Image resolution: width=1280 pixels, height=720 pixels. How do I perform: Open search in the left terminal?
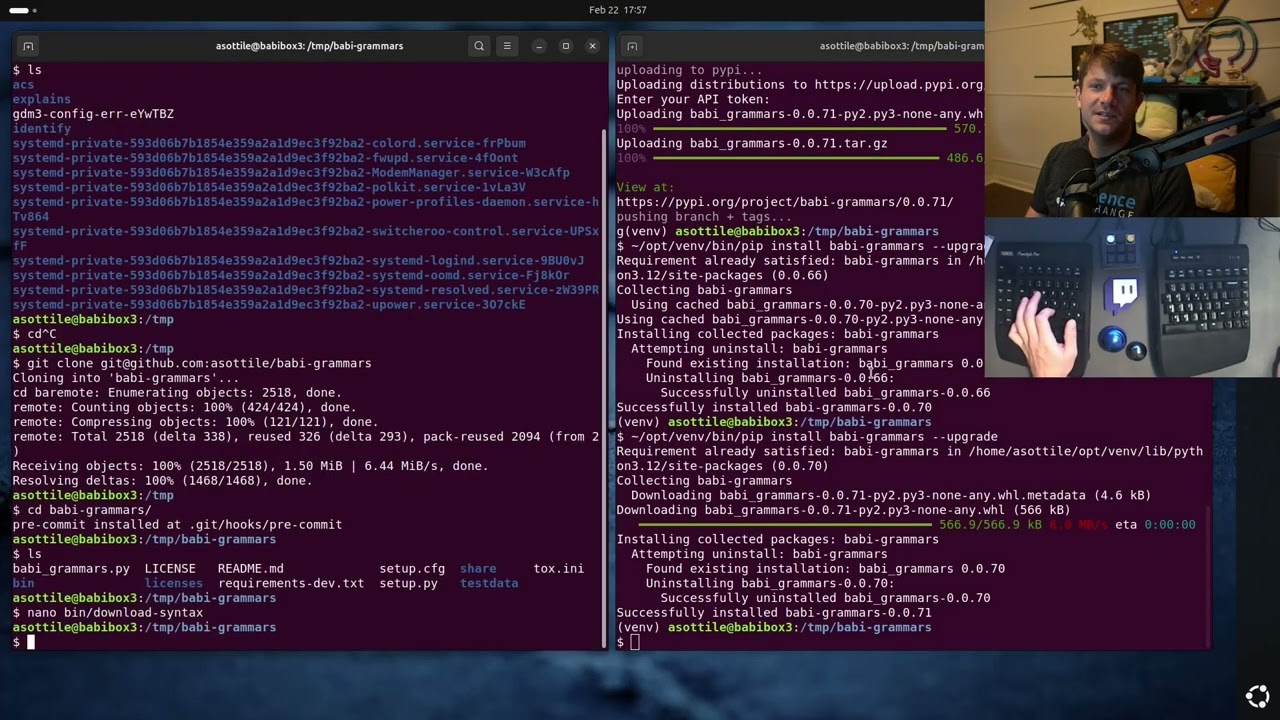[x=479, y=46]
